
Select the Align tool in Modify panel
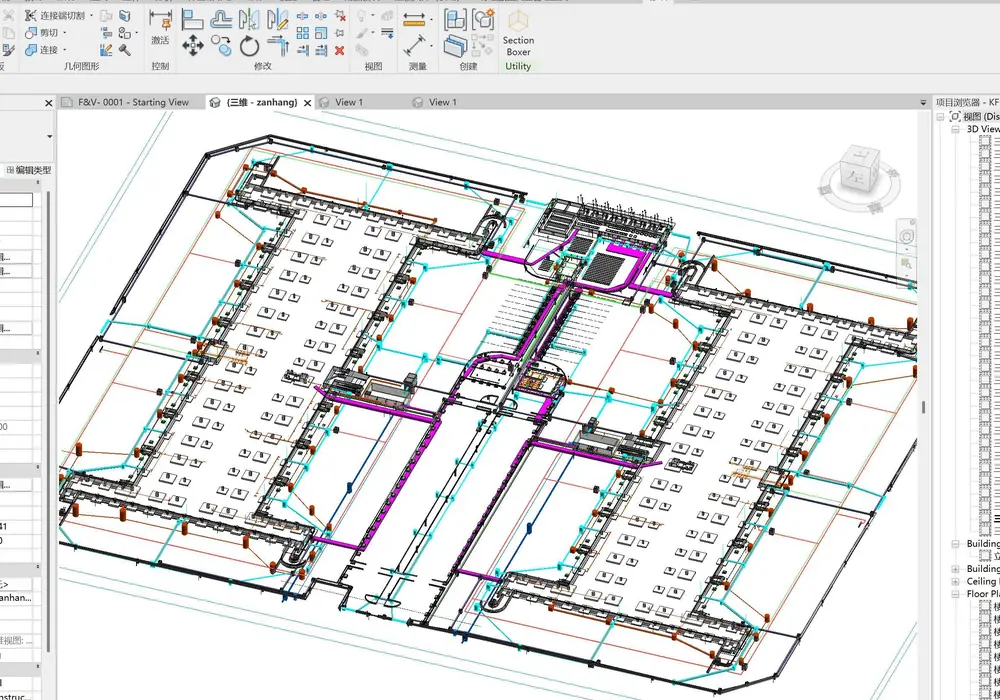(x=192, y=19)
